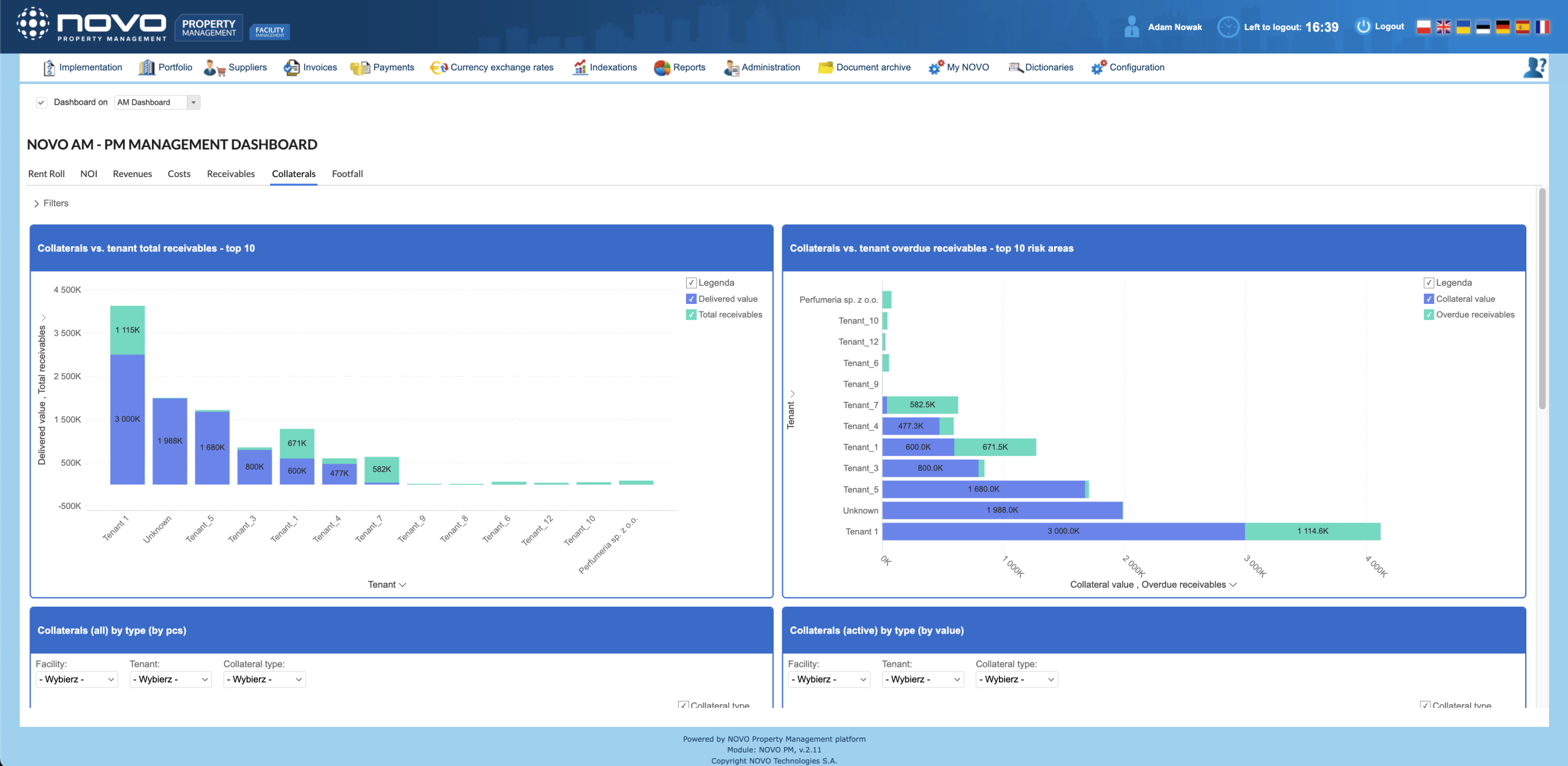Click the Tenant 1 3 000K blue bar

(x=127, y=420)
